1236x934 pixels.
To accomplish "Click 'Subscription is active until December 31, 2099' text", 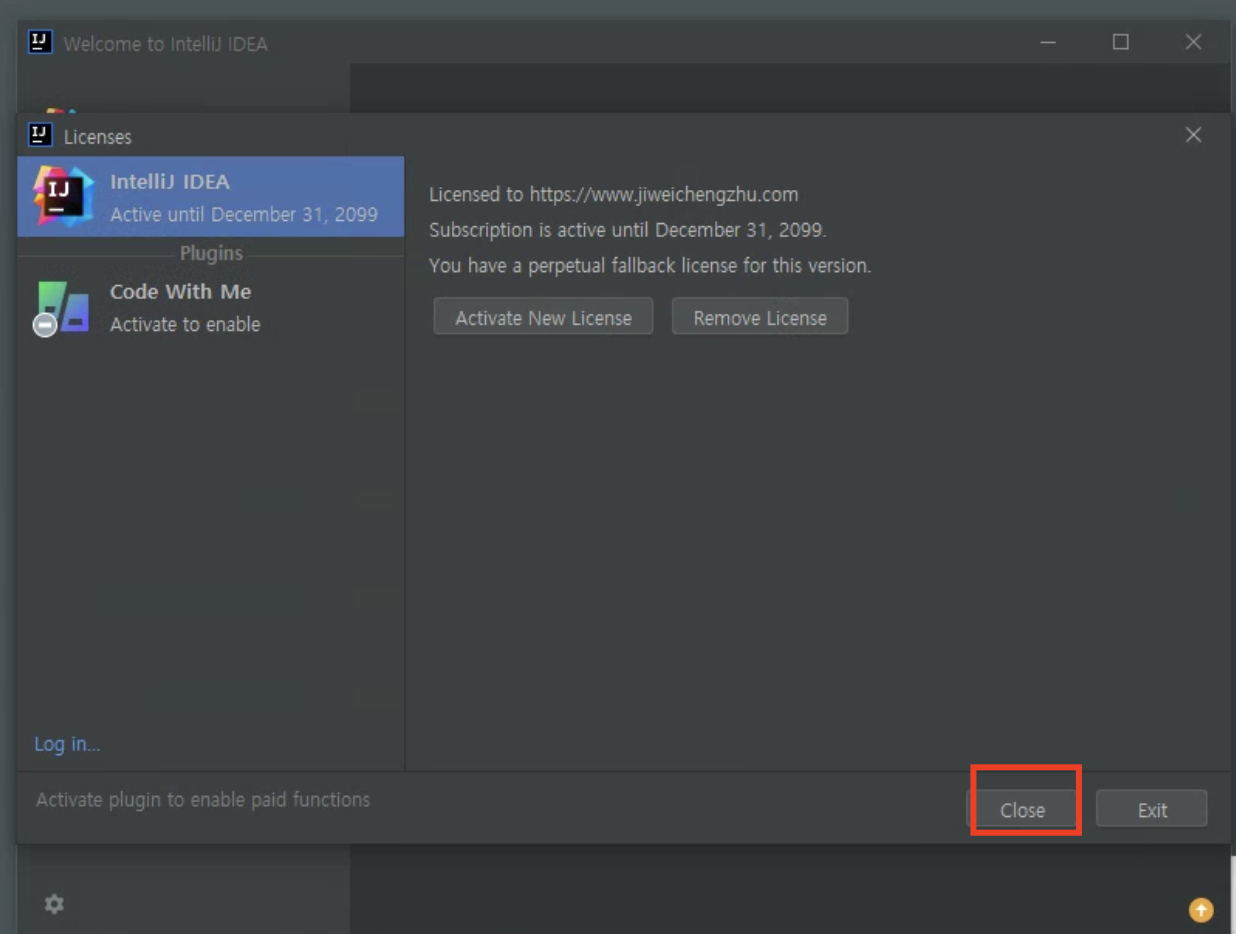I will tap(628, 230).
